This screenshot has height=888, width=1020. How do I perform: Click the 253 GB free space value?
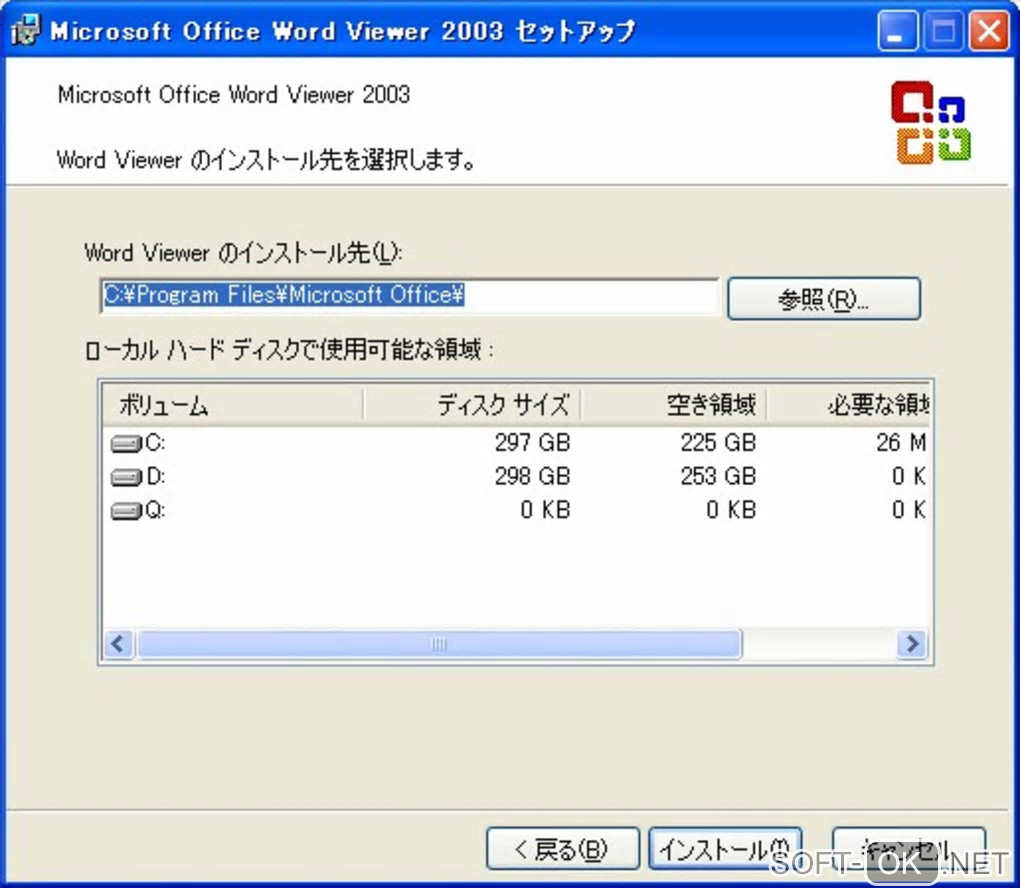(718, 476)
